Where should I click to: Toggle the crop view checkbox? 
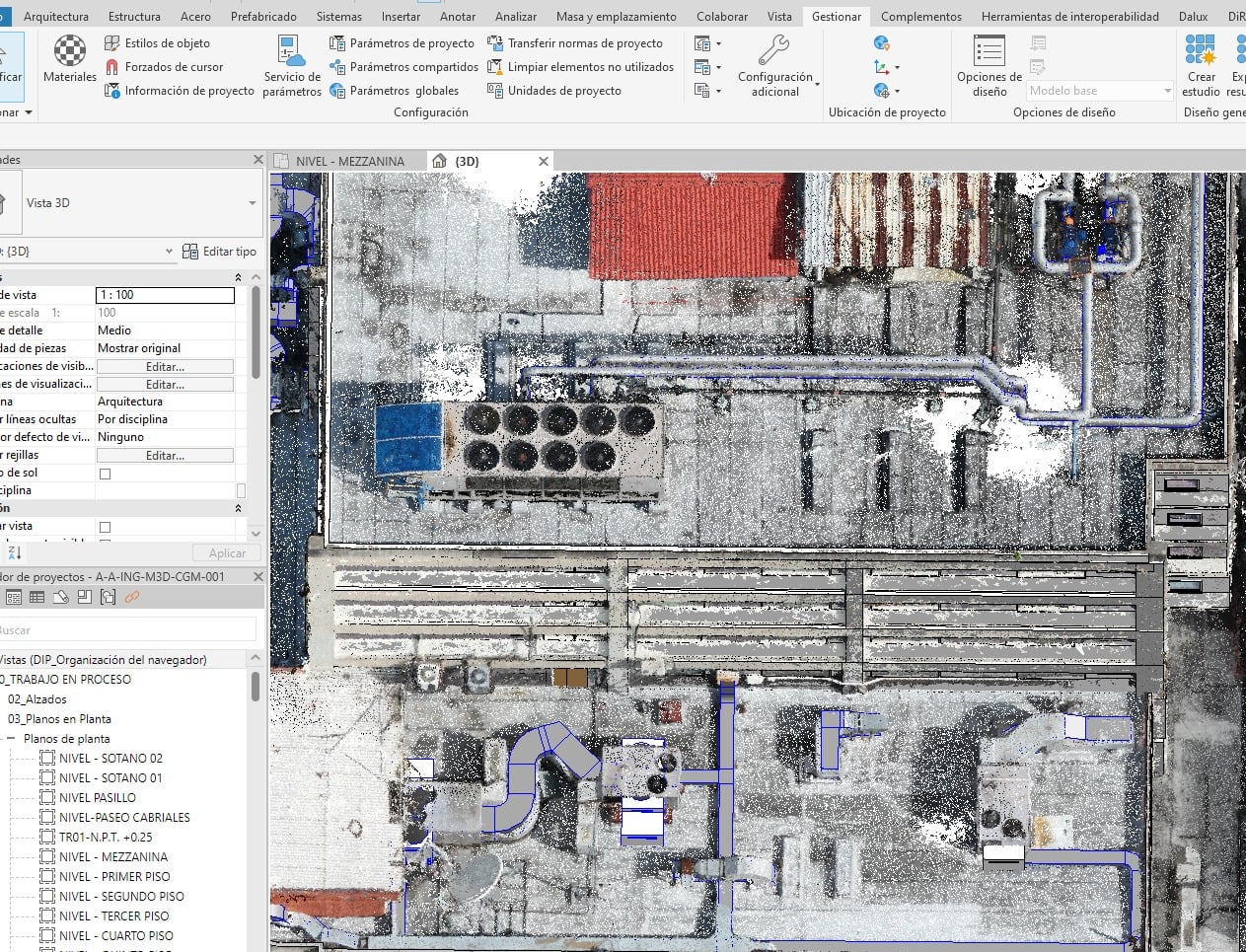tap(106, 527)
